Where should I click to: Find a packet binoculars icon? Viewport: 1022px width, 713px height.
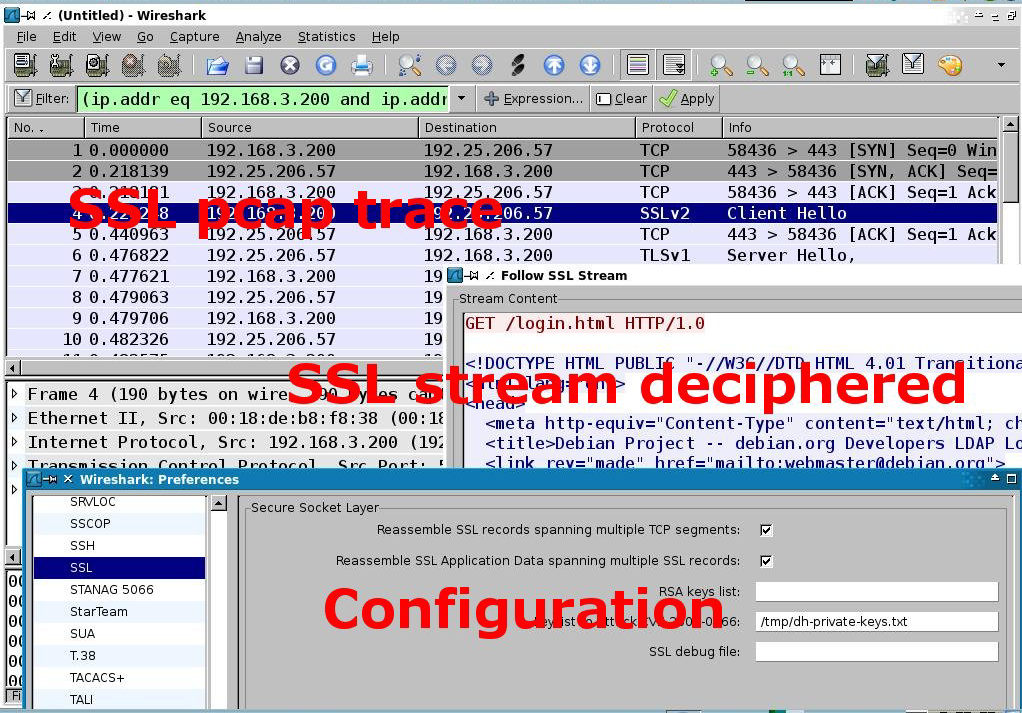click(x=409, y=65)
